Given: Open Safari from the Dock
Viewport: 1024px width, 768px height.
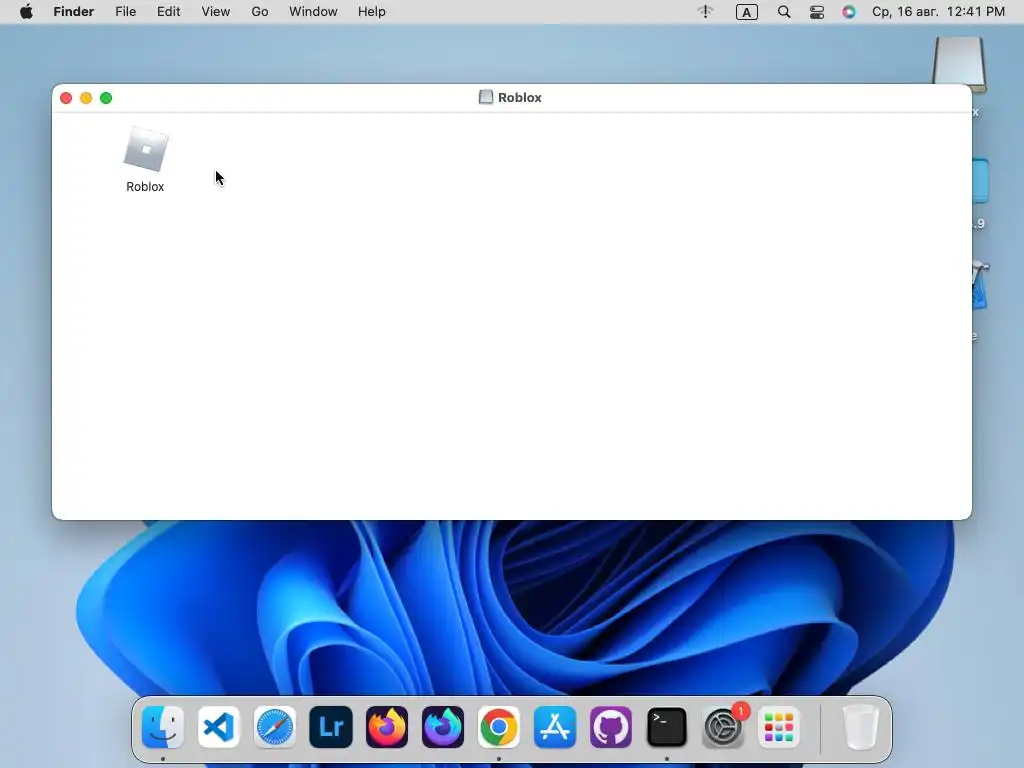Looking at the screenshot, I should pyautogui.click(x=275, y=727).
